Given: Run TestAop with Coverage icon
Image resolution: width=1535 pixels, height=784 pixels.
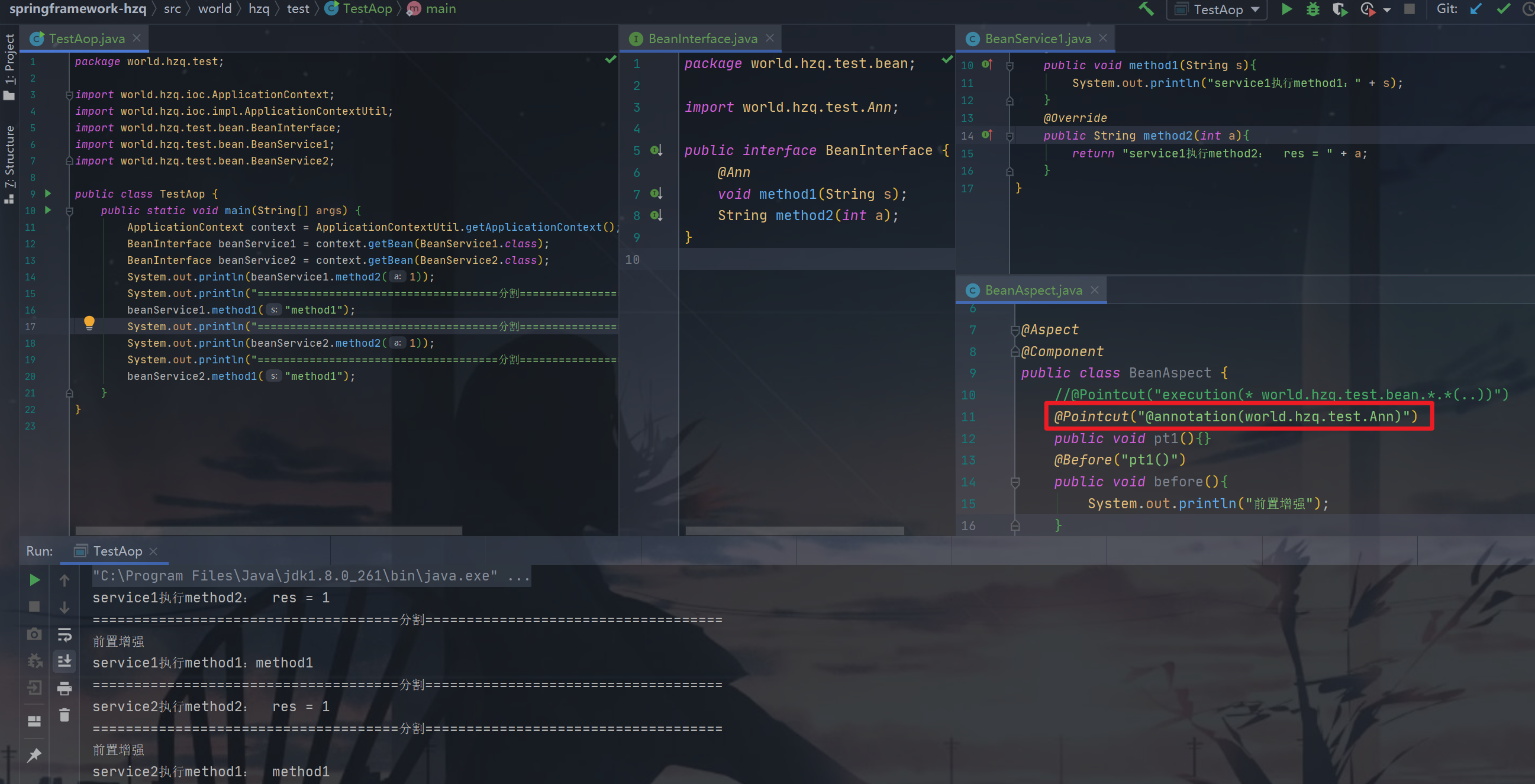Looking at the screenshot, I should pos(1339,9).
